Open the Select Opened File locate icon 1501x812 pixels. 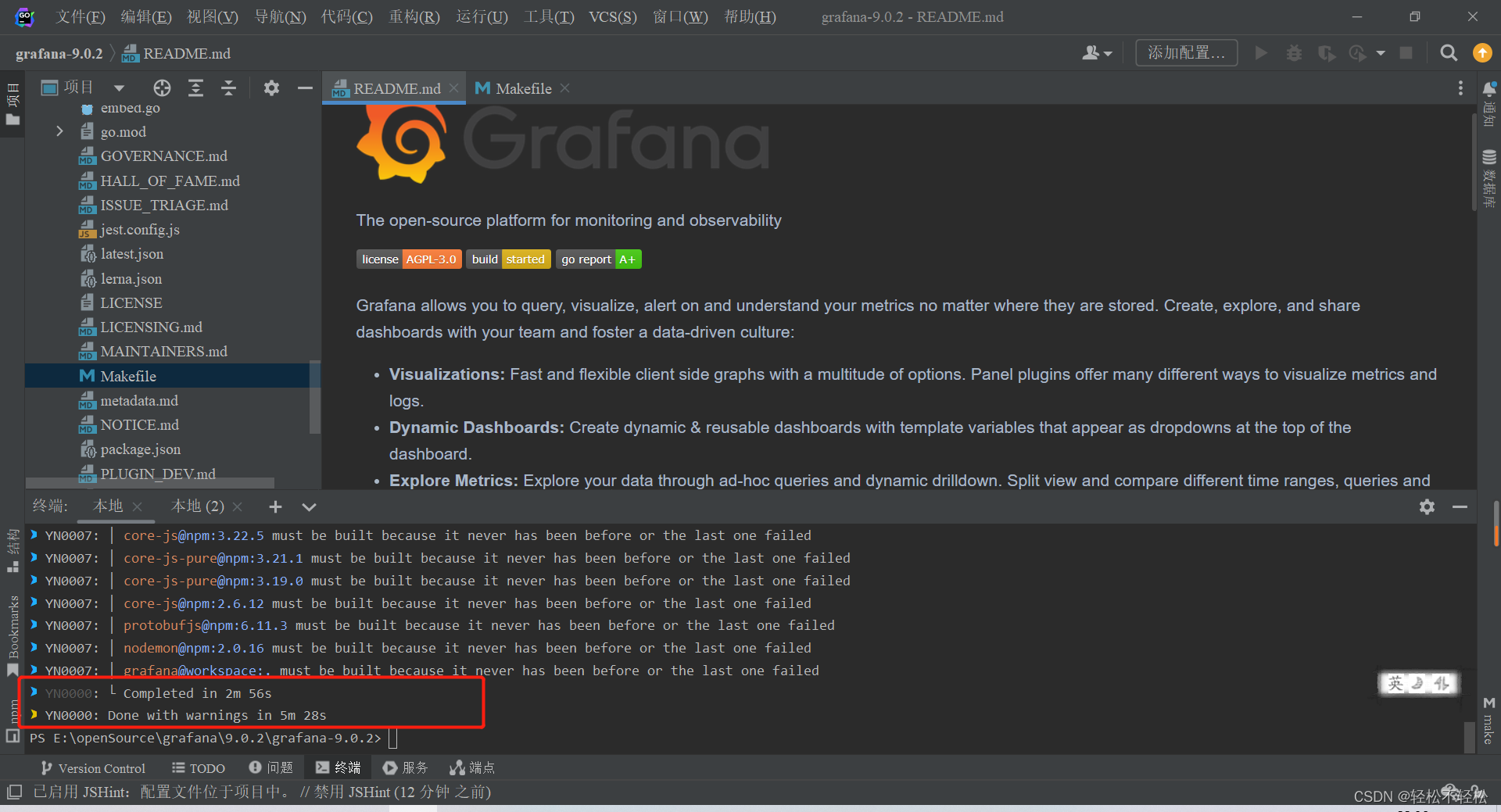point(162,88)
